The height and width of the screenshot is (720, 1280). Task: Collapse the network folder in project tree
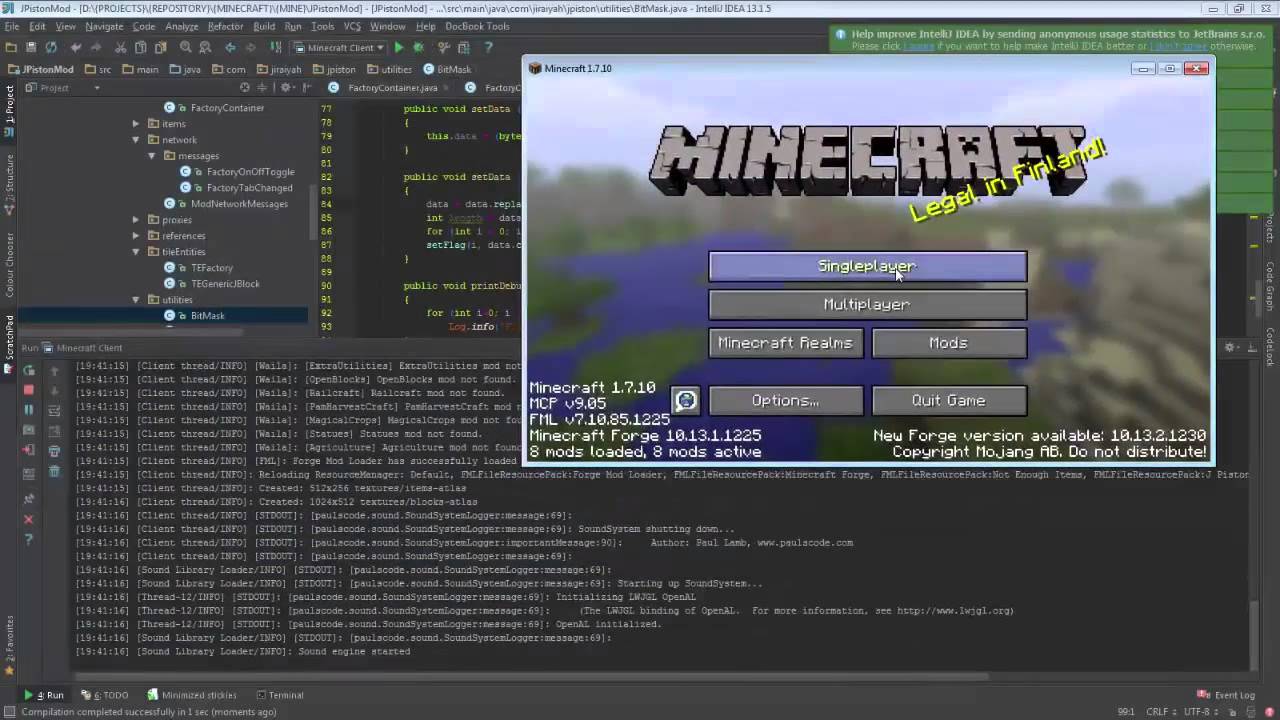[136, 140]
